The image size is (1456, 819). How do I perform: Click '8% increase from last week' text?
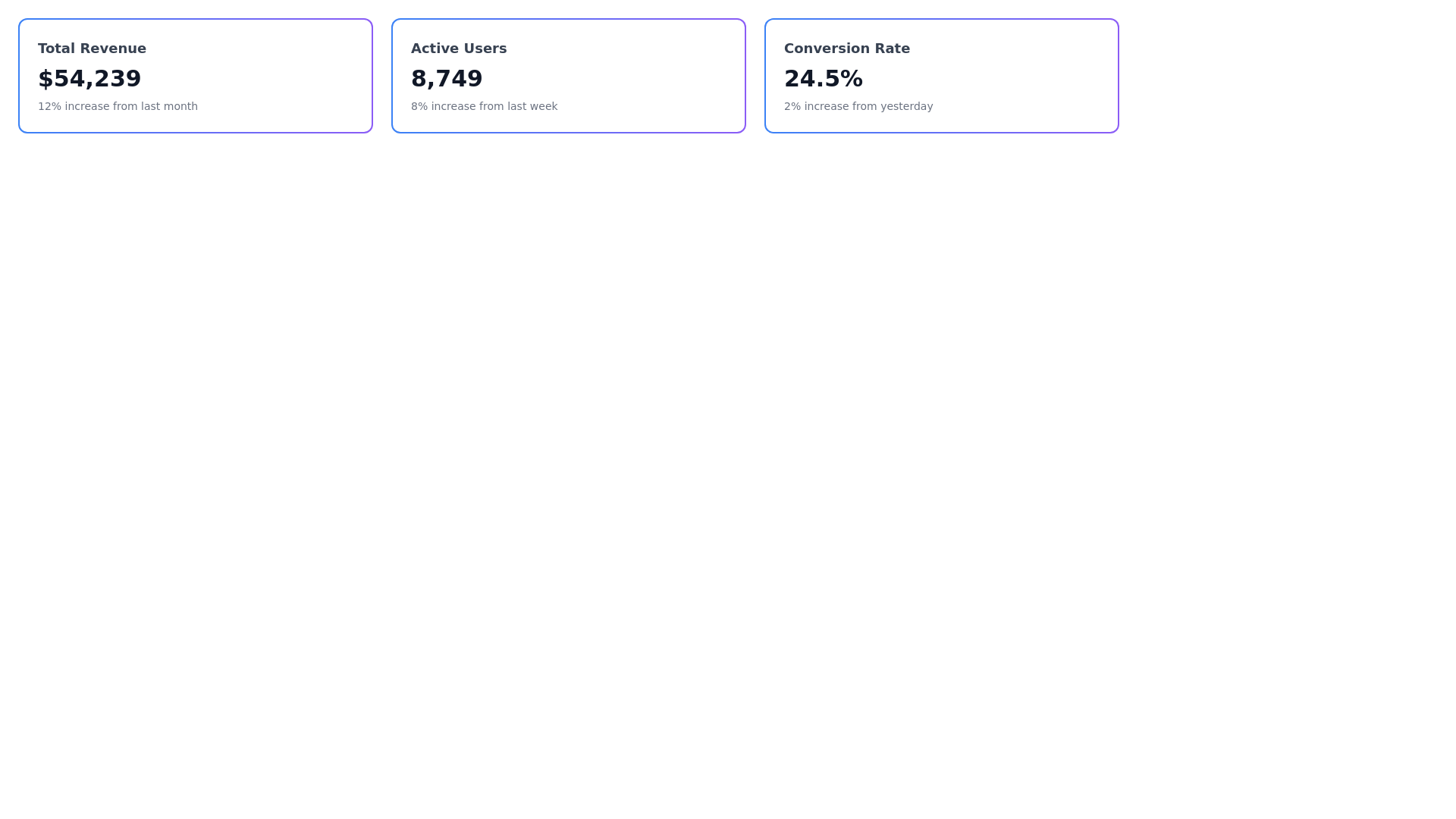[x=484, y=106]
